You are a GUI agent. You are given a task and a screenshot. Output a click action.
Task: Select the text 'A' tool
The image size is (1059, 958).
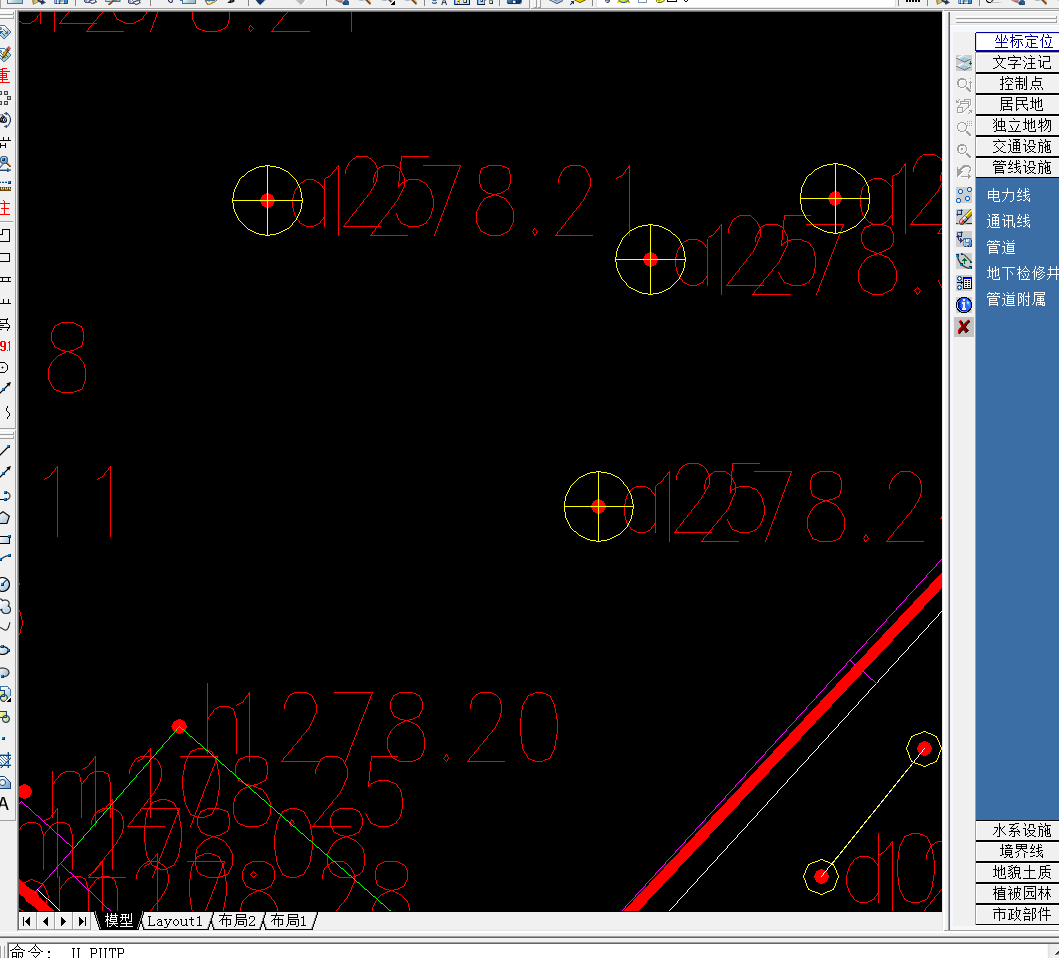(5, 803)
